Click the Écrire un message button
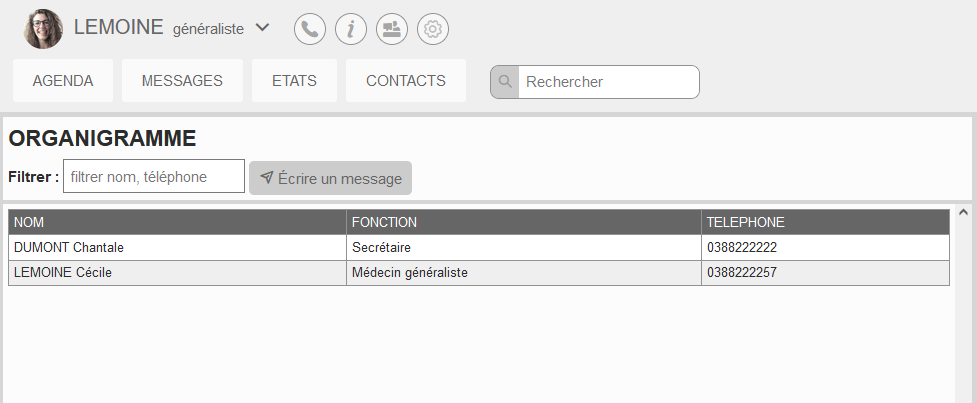The height and width of the screenshot is (403, 977). (x=330, y=178)
